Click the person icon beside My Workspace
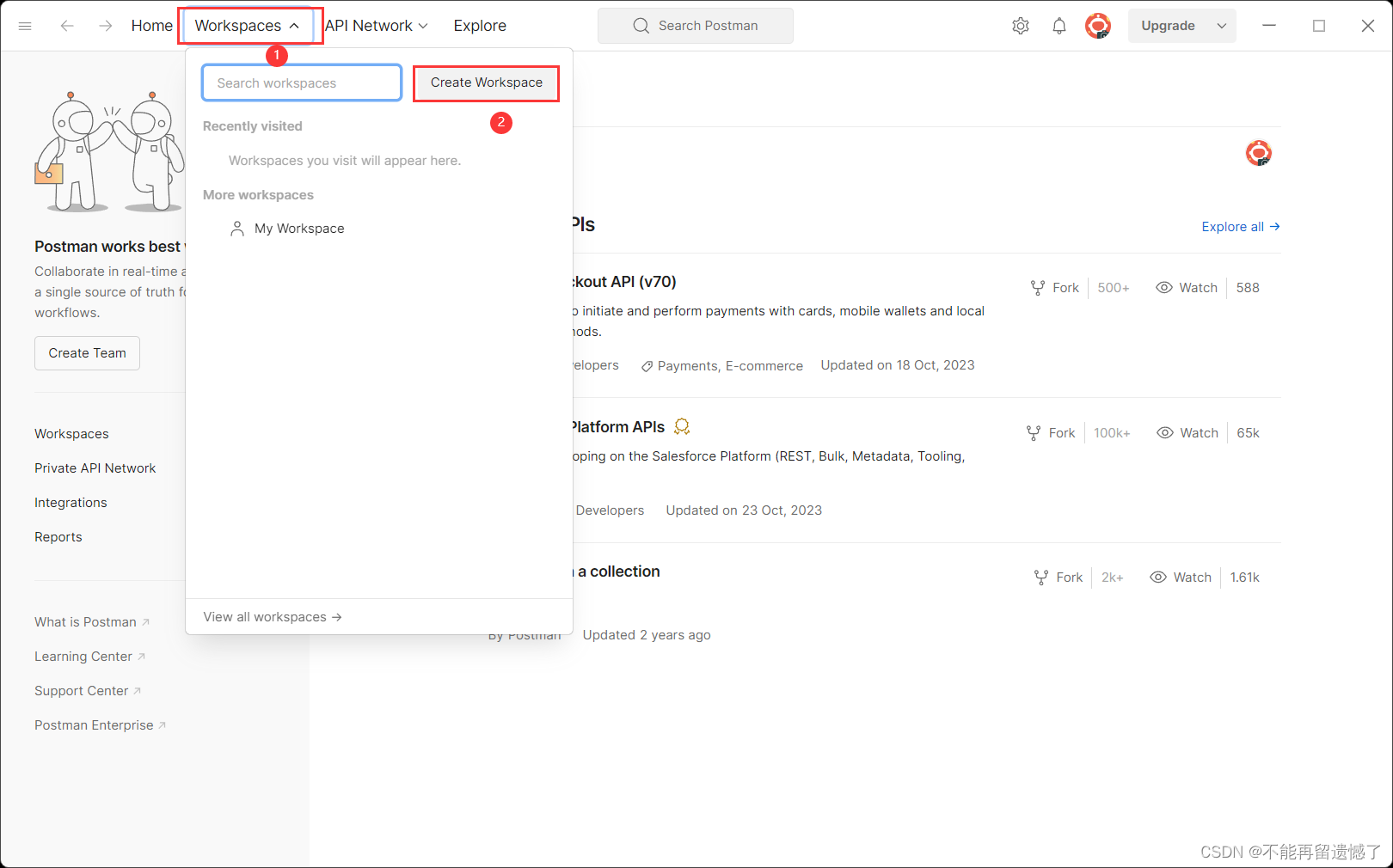1393x868 pixels. (x=237, y=229)
